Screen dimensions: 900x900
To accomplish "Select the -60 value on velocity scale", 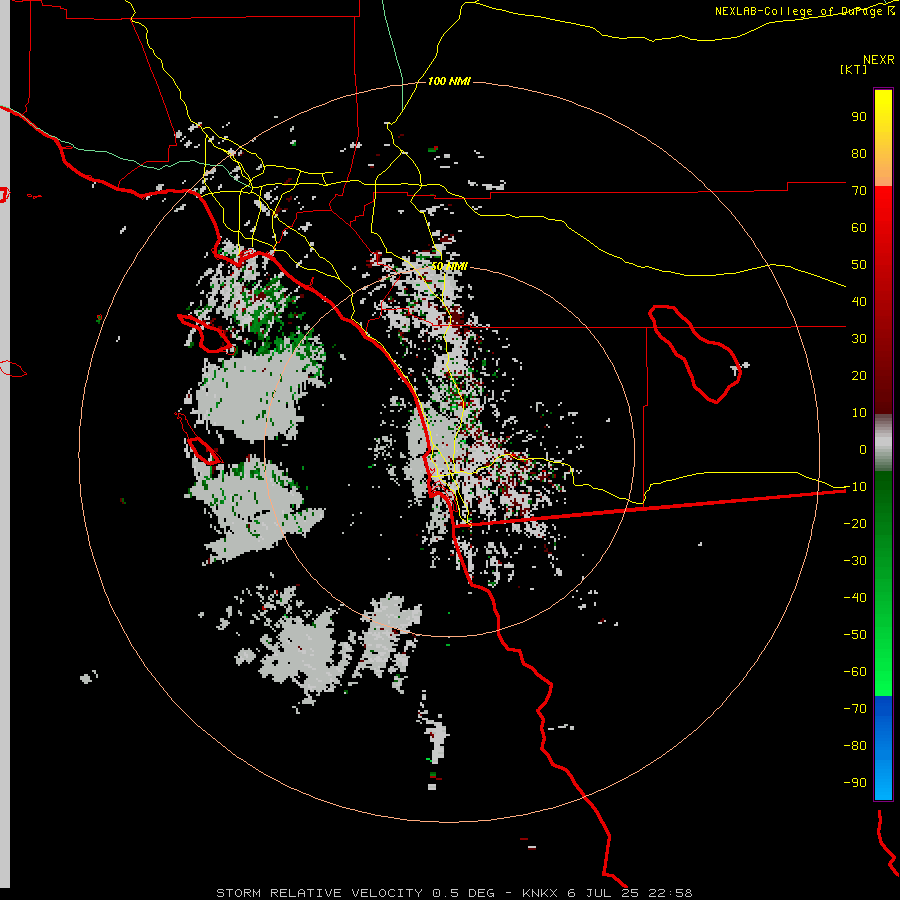I will 855,672.
